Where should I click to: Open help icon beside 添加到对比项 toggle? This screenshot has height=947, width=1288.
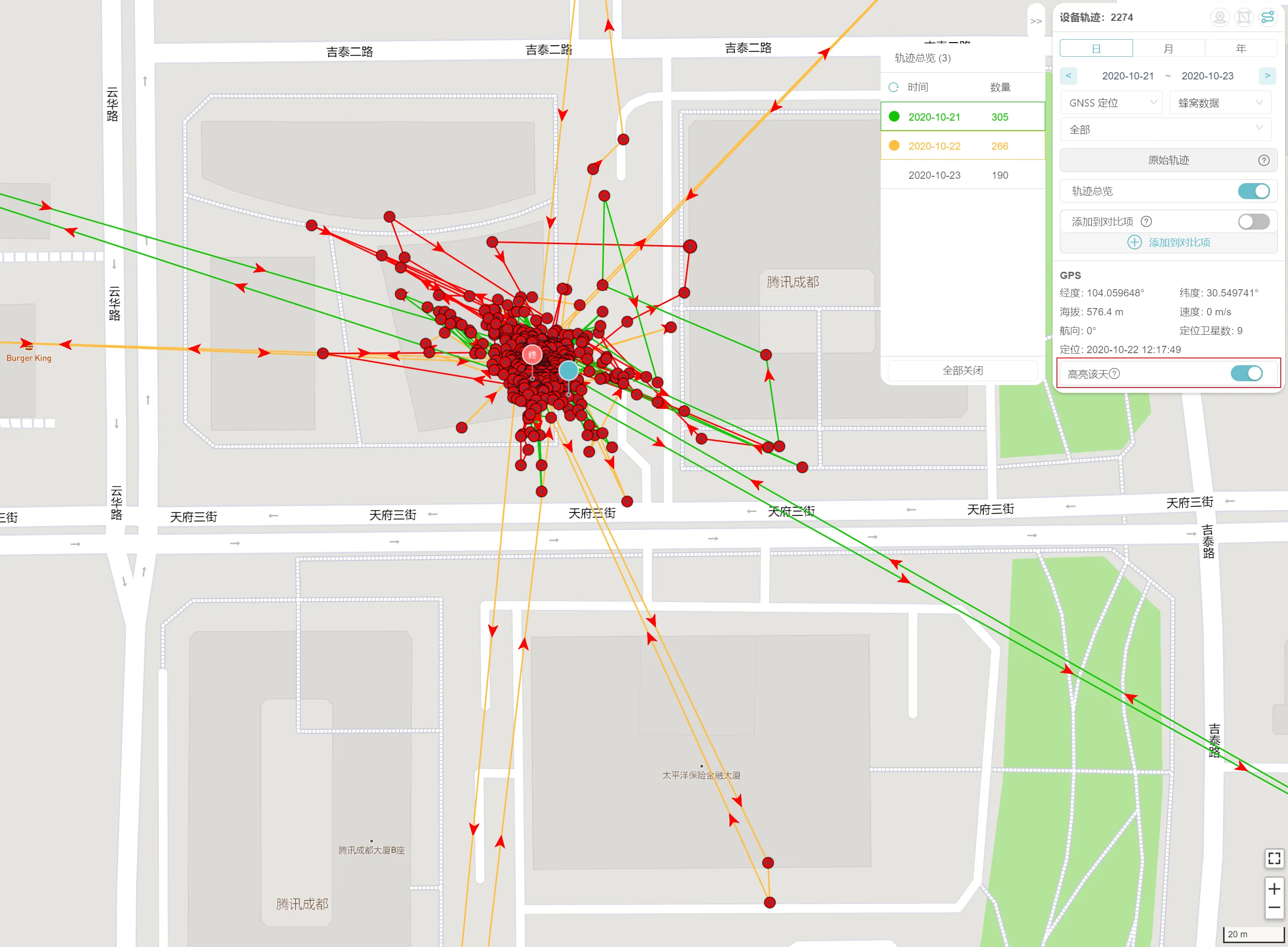pos(1147,221)
